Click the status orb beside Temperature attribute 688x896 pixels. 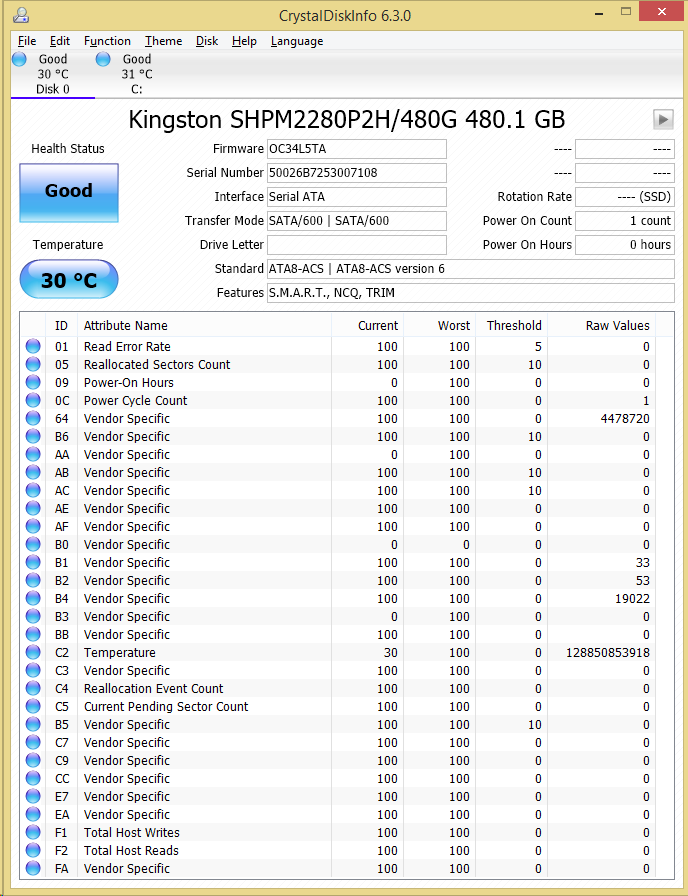[x=34, y=653]
